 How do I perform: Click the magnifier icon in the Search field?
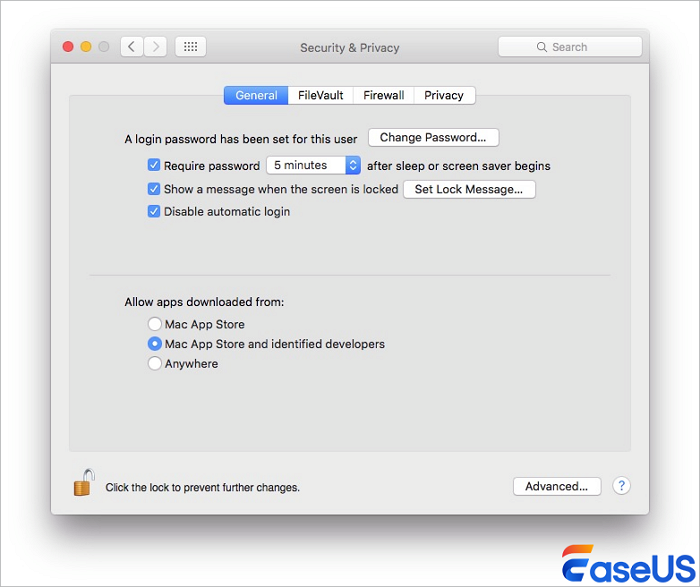click(x=542, y=47)
